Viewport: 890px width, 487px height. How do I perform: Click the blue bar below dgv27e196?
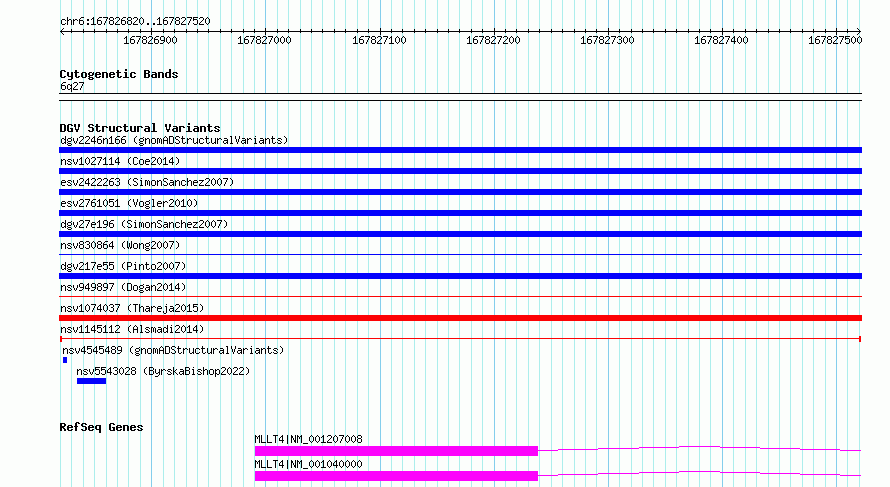pyautogui.click(x=460, y=234)
